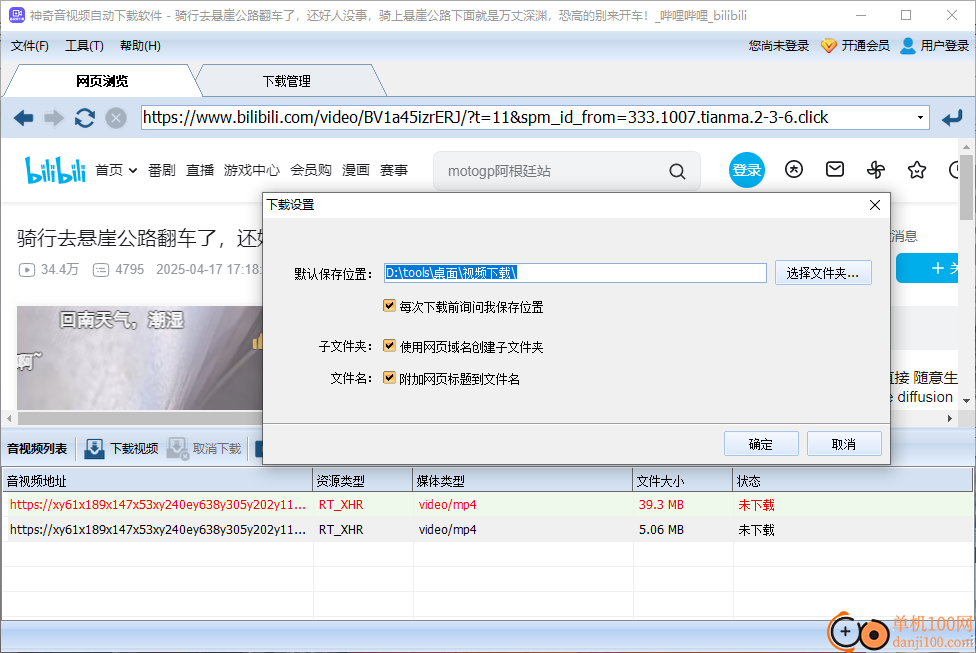This screenshot has height=653, width=976.
Task: Click the app icon in title bar
Action: [17, 15]
